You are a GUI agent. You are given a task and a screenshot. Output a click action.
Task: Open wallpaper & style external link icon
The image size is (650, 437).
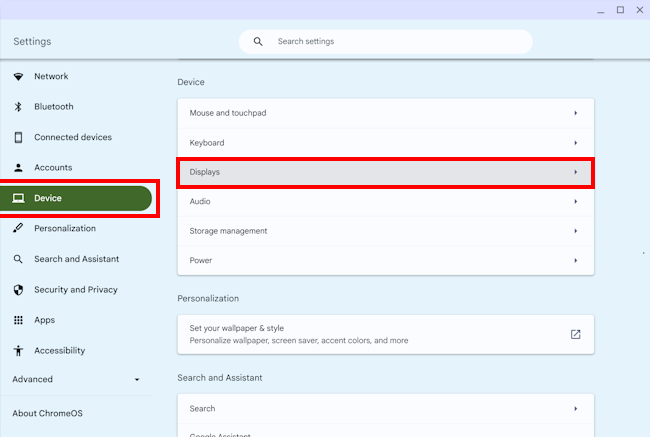point(575,334)
